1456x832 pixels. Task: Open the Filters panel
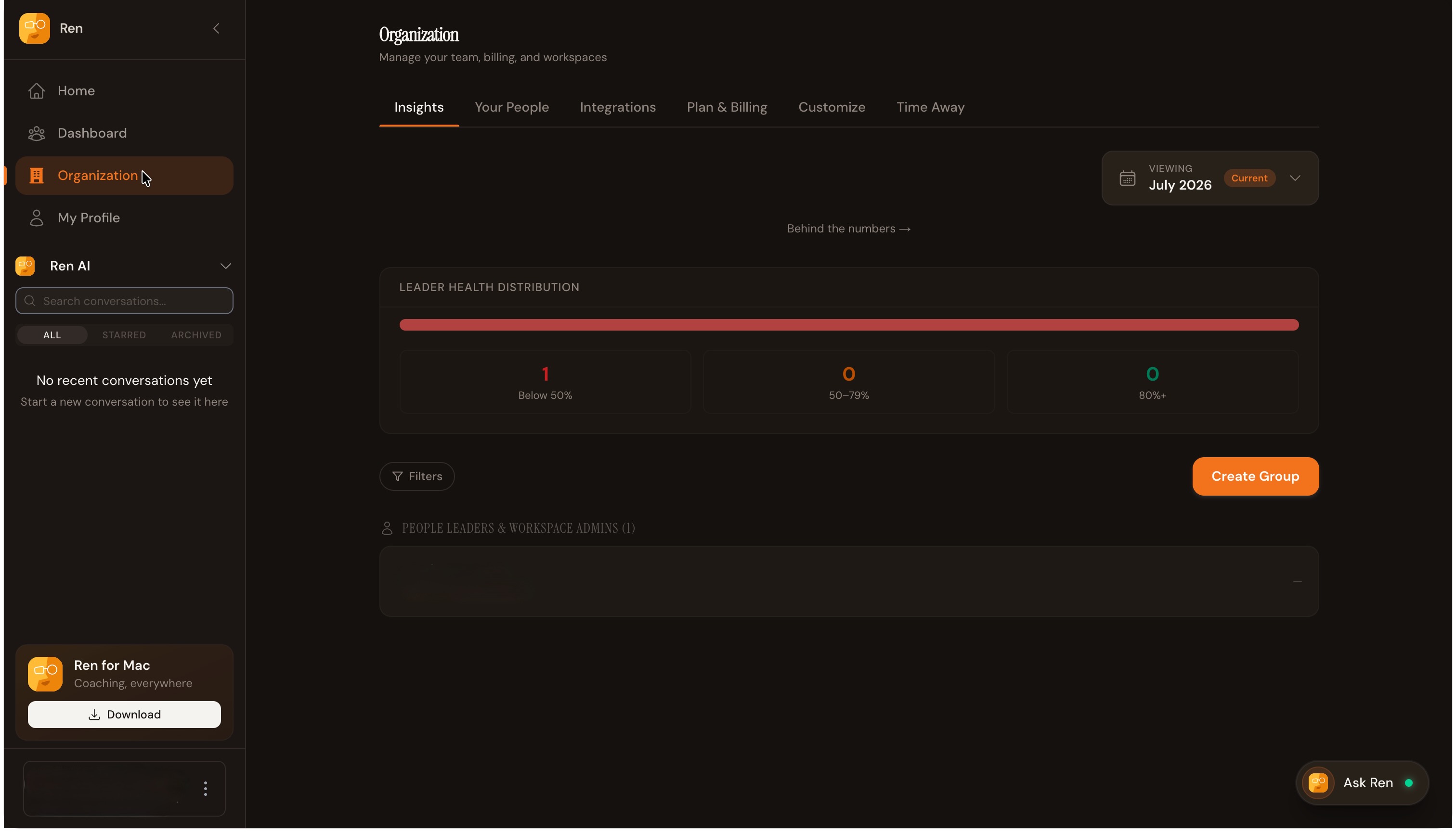(x=417, y=476)
